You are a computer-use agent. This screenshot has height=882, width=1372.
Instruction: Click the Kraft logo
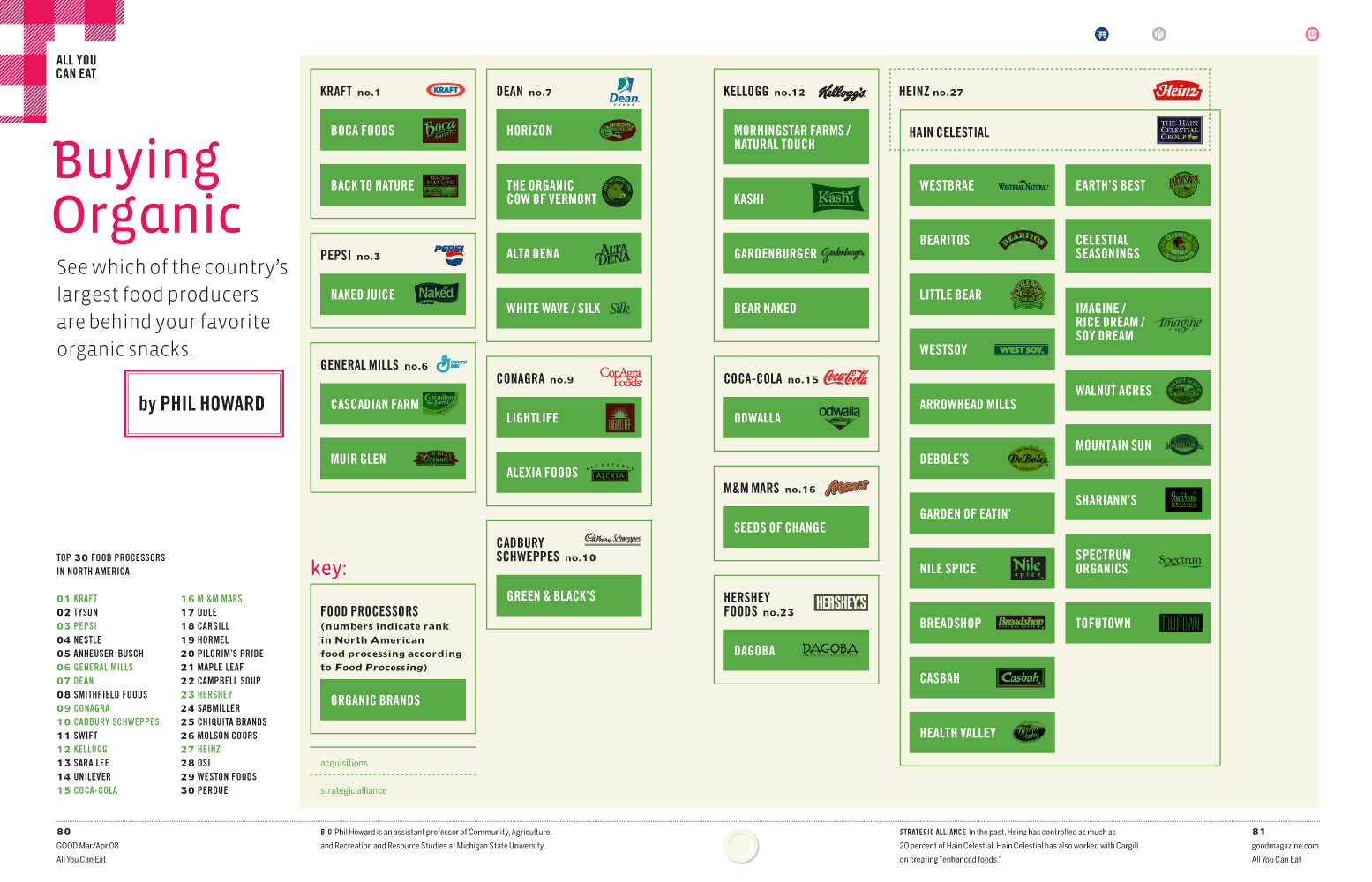[446, 90]
